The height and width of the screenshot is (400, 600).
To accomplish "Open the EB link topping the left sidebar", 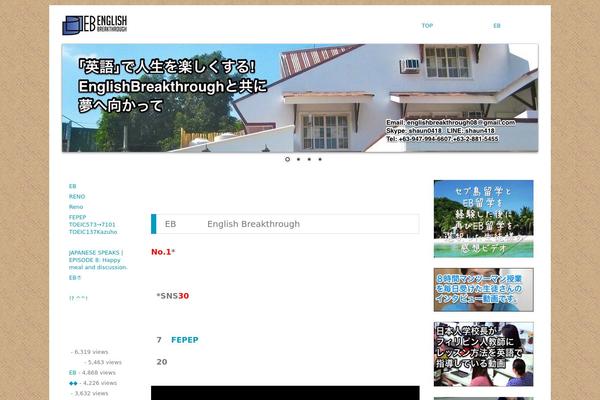I will point(72,186).
